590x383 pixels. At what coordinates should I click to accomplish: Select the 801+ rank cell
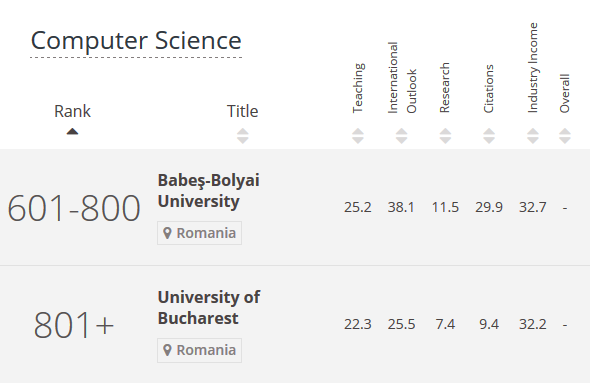pos(74,325)
